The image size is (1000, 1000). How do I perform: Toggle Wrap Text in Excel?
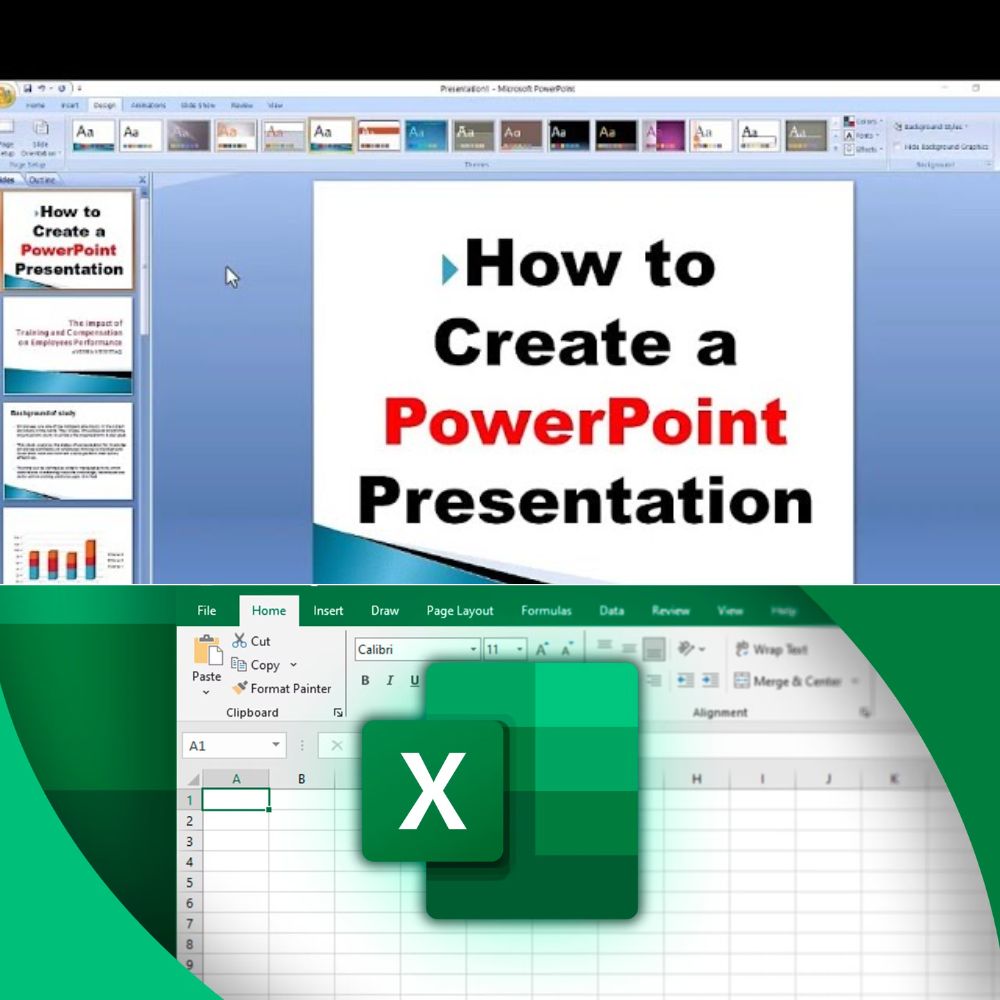(772, 649)
